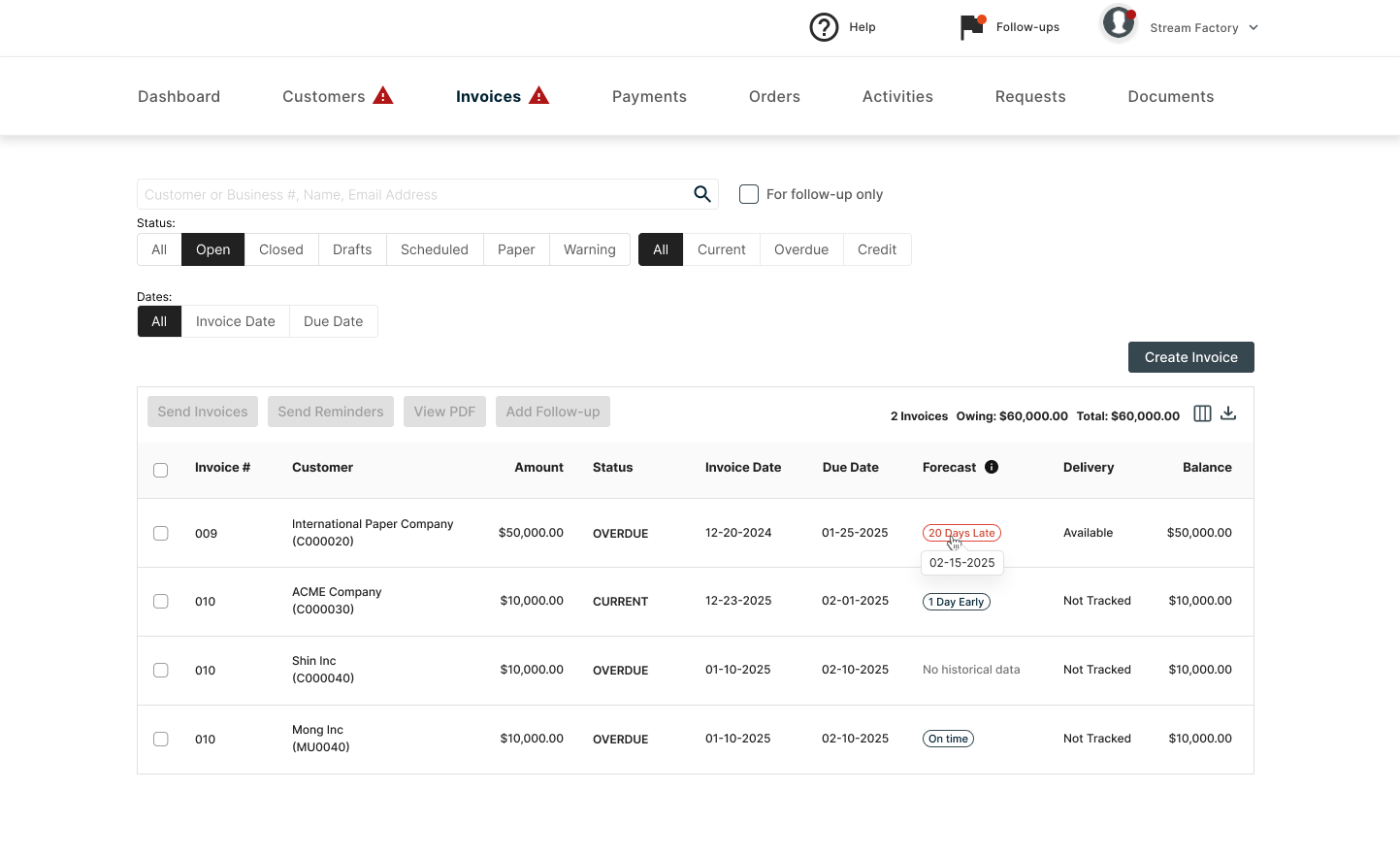Filter invoices by Overdue
Viewport: 1400px width, 857px height.
pos(800,249)
